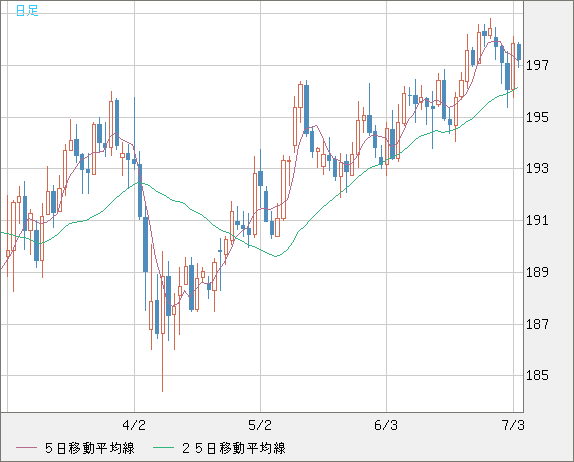
Task: Click the 187 price axis label
Action: pyautogui.click(x=537, y=324)
